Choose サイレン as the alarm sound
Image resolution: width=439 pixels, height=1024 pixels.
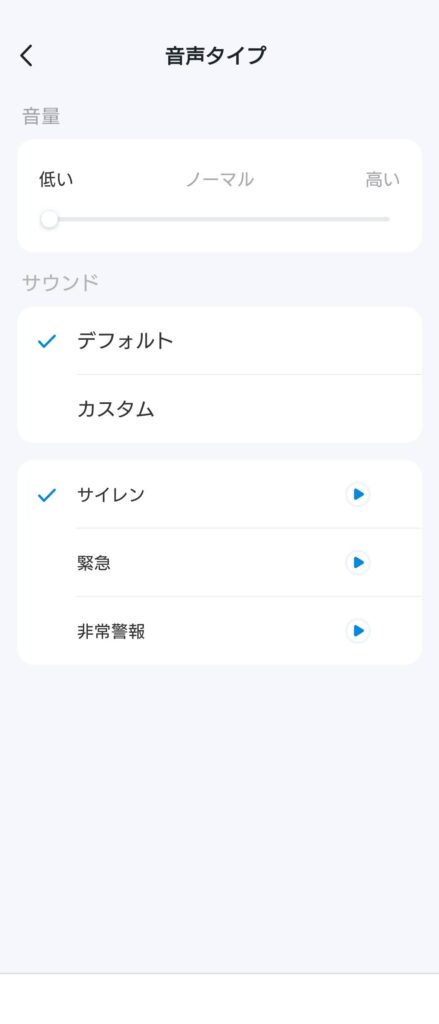coord(220,494)
